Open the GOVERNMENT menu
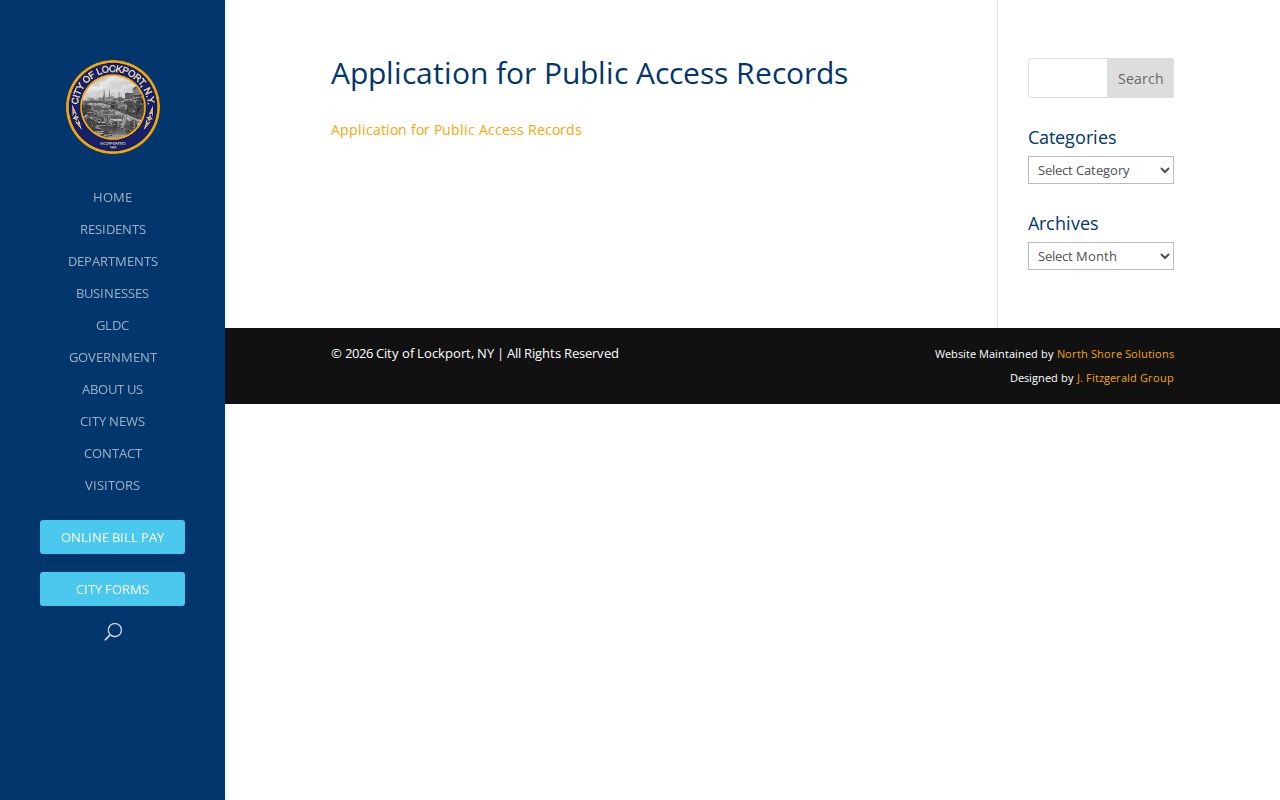The height and width of the screenshot is (800, 1280). 113,357
